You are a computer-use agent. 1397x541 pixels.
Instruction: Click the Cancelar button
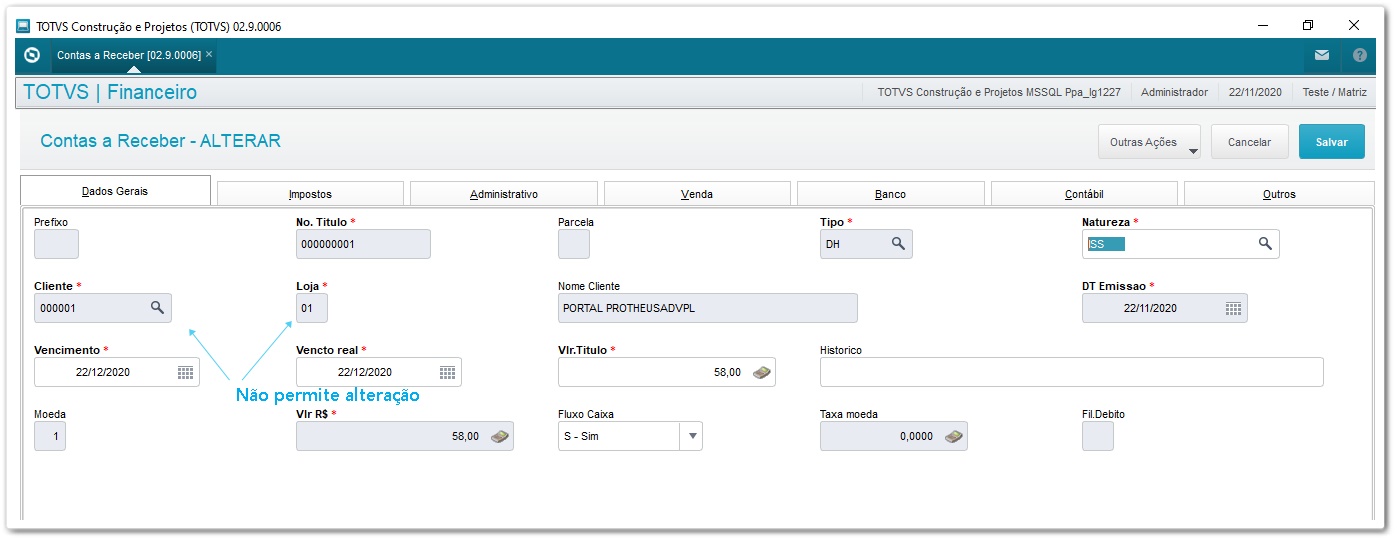pos(1249,142)
